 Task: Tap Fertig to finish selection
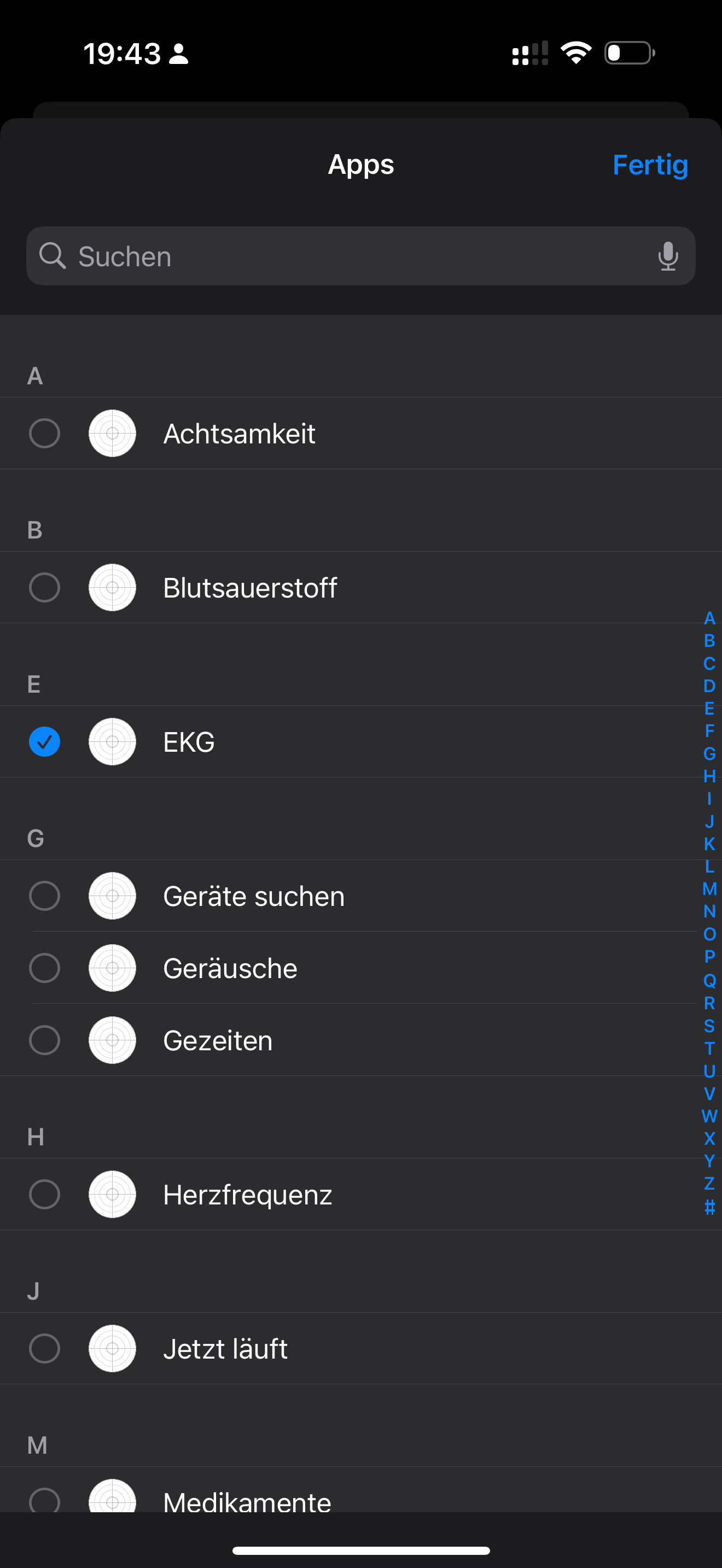[x=650, y=165]
